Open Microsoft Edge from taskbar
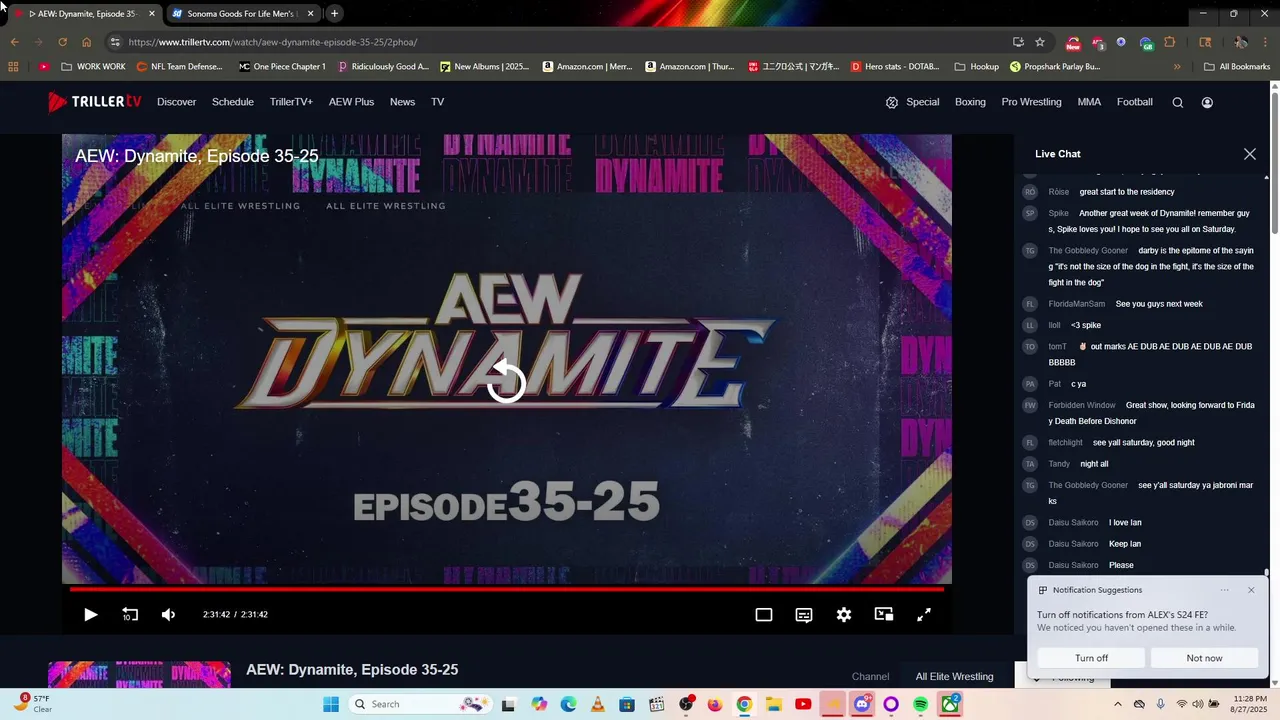Viewport: 1280px width, 720px height. pyautogui.click(x=568, y=704)
